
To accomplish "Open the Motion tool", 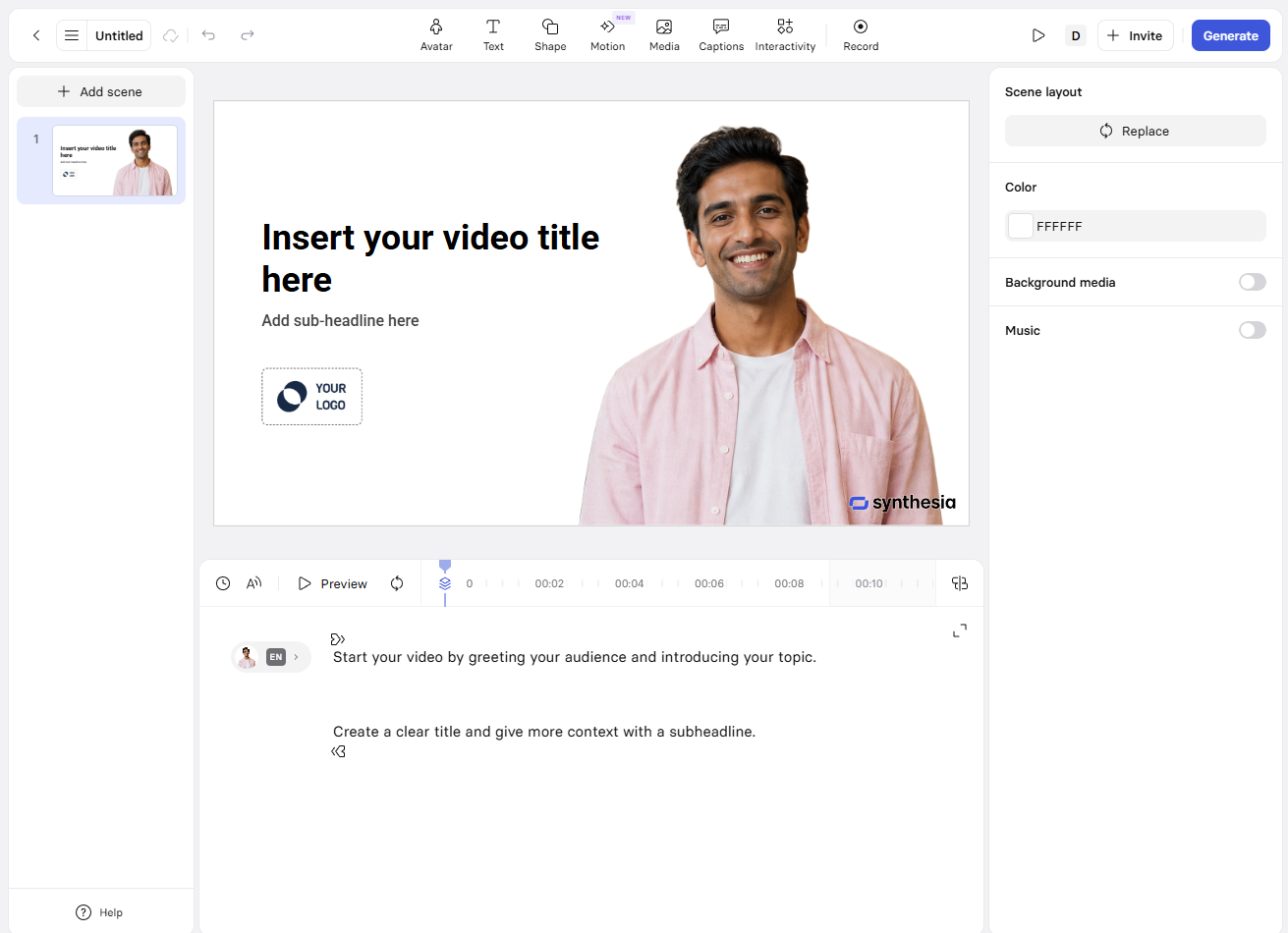I will [607, 35].
